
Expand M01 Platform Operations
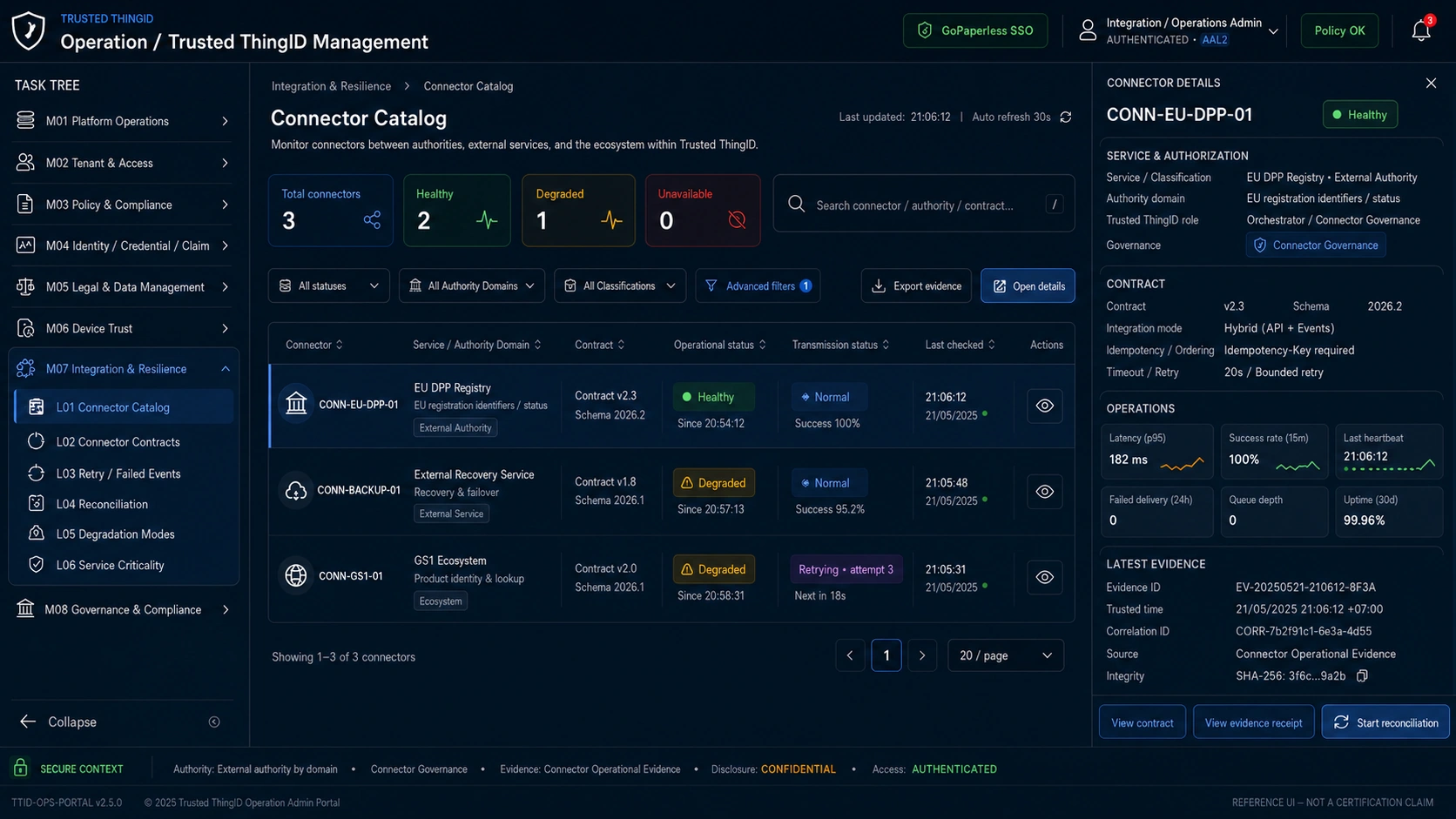click(123, 121)
